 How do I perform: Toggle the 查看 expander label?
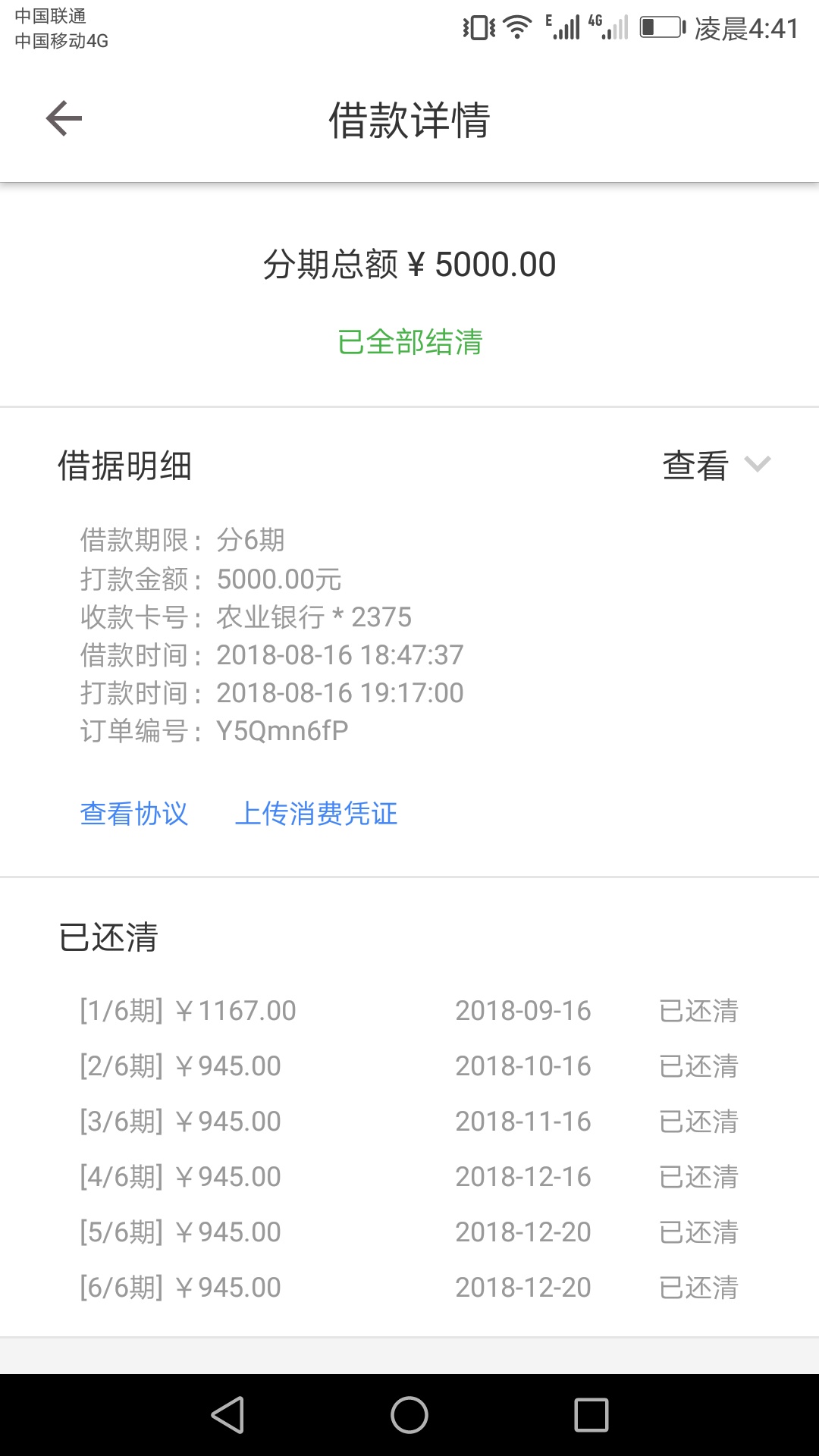695,466
